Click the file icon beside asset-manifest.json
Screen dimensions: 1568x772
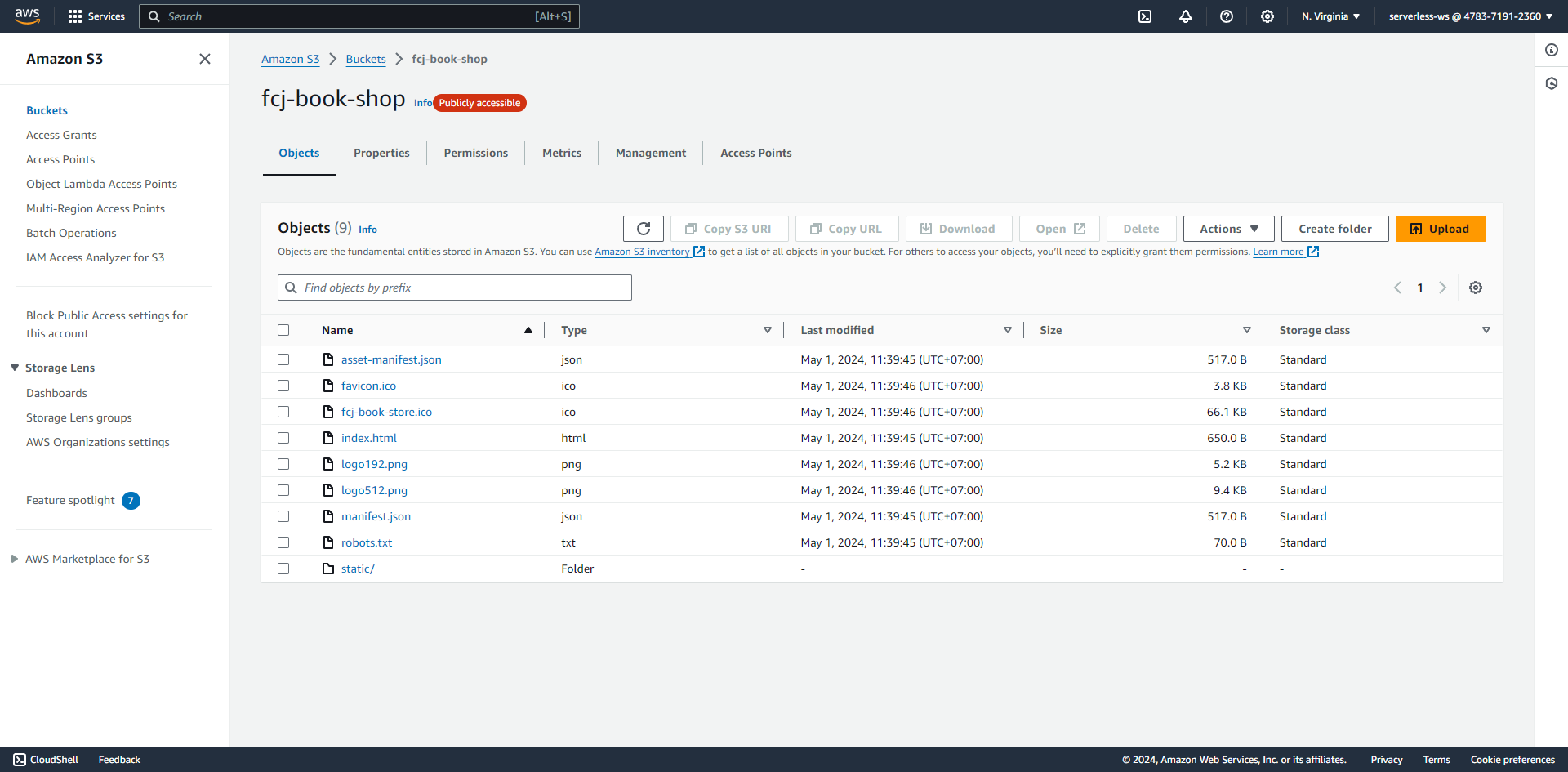coord(328,359)
